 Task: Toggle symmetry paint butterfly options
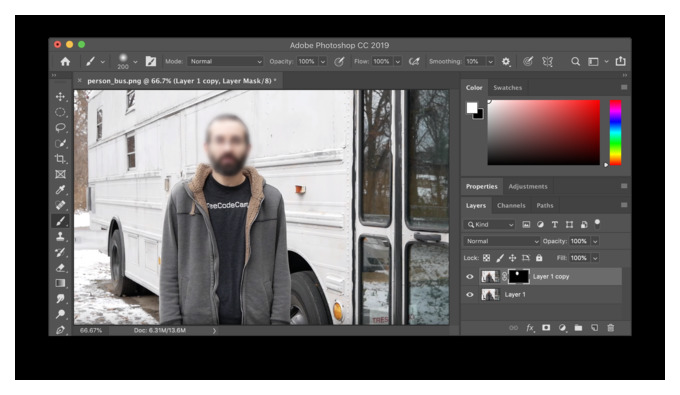point(548,62)
